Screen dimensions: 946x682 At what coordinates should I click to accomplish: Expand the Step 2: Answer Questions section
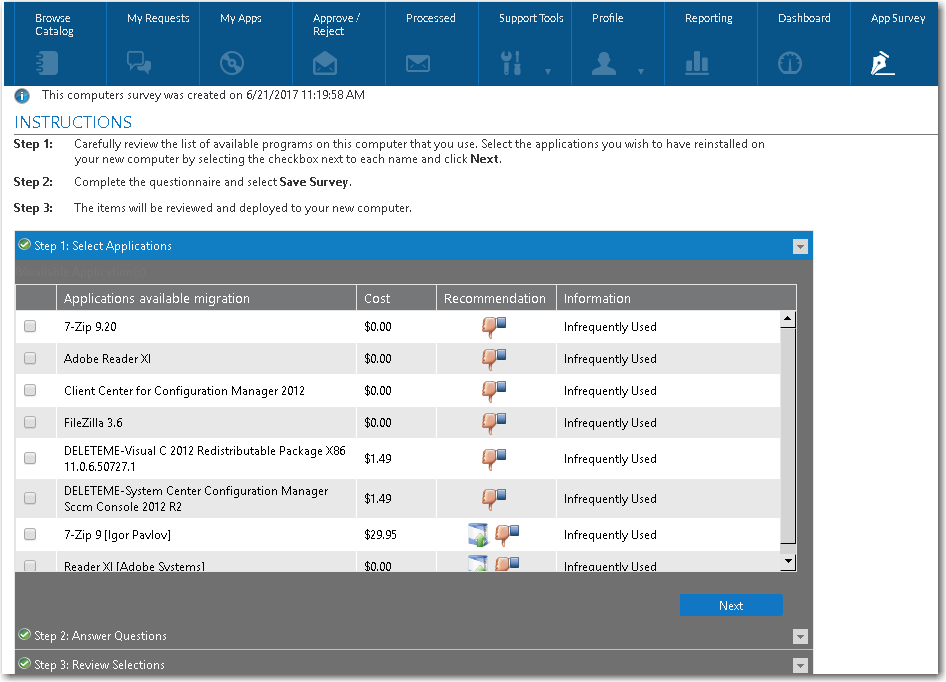100,636
